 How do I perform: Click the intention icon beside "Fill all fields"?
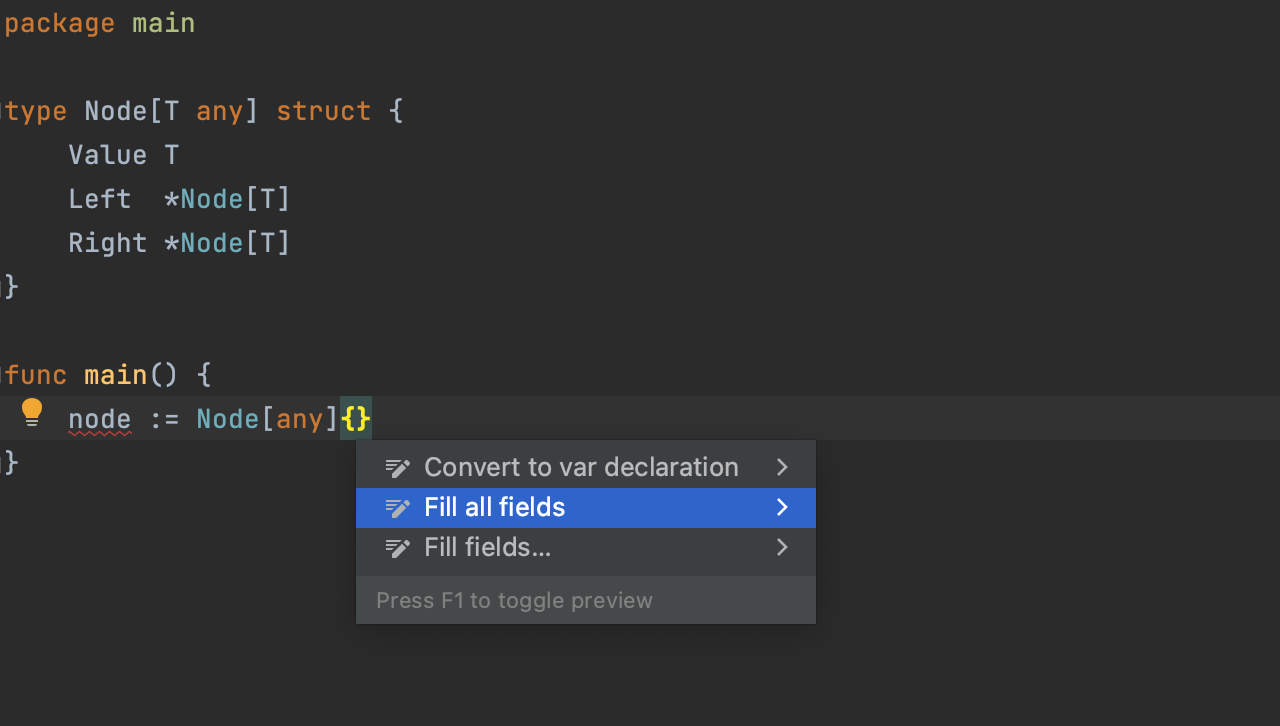tap(399, 507)
